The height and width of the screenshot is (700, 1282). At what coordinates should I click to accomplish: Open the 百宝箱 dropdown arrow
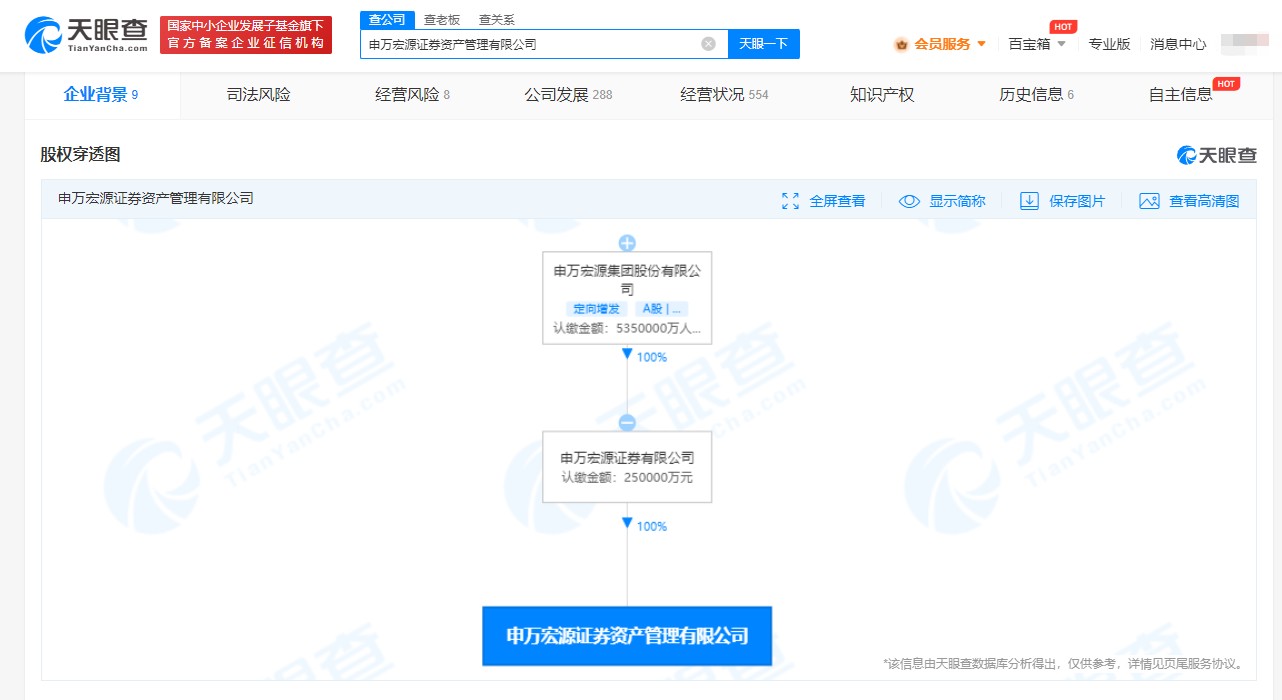pos(1061,44)
